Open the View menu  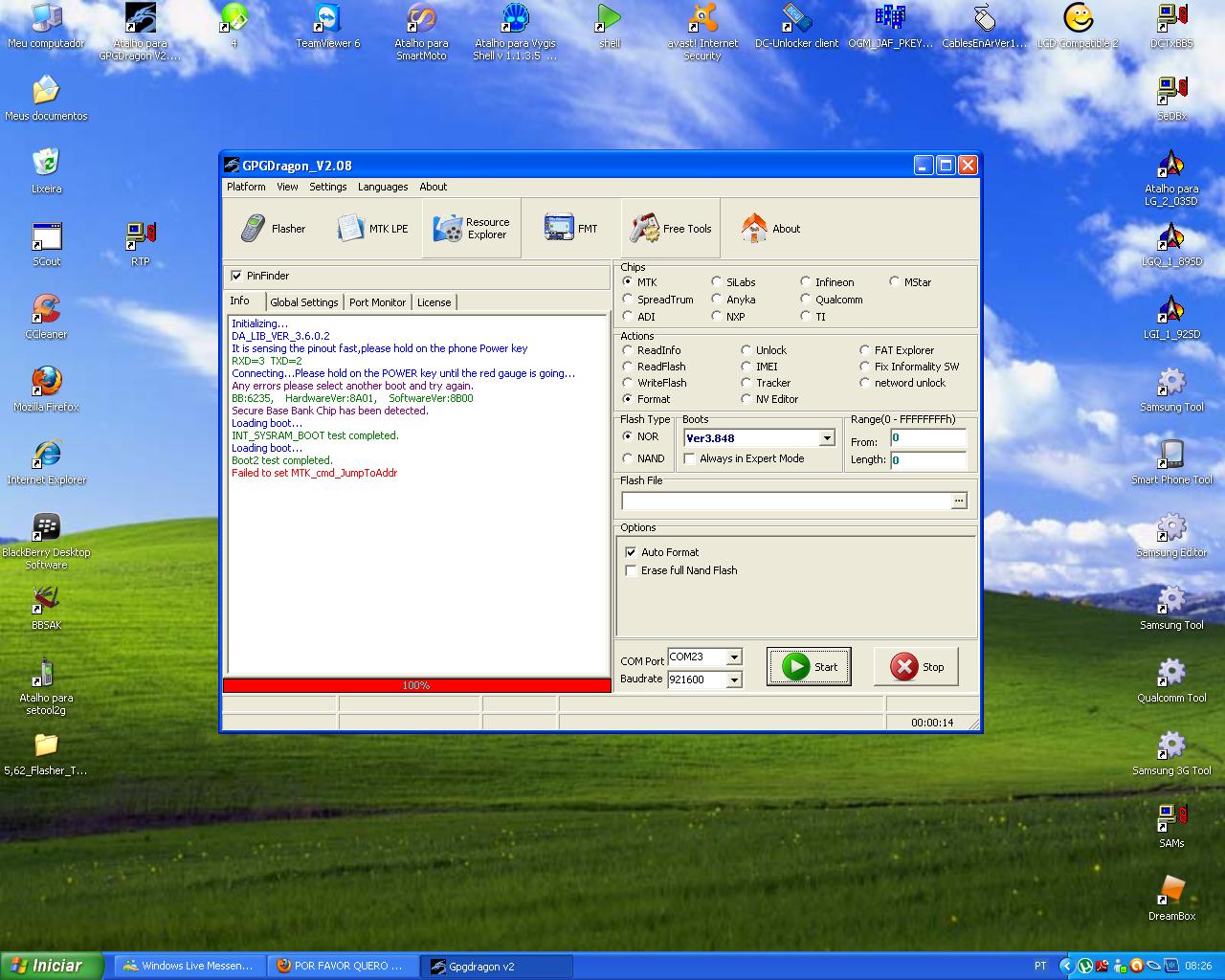(x=287, y=187)
